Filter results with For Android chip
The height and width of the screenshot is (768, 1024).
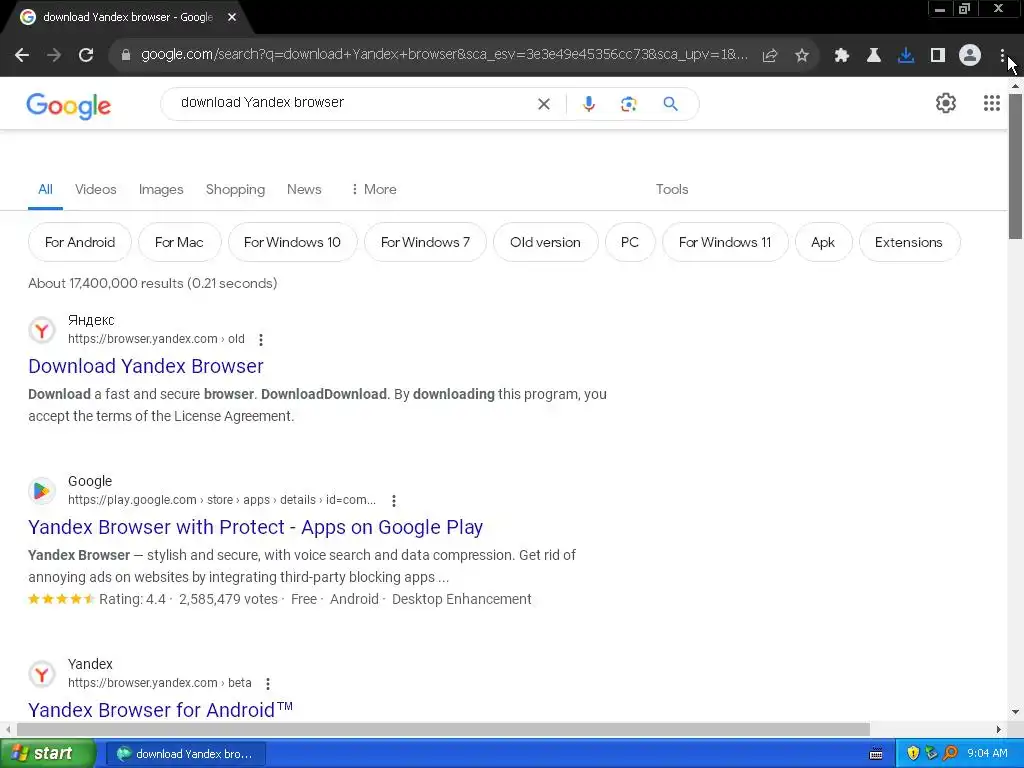(x=80, y=242)
